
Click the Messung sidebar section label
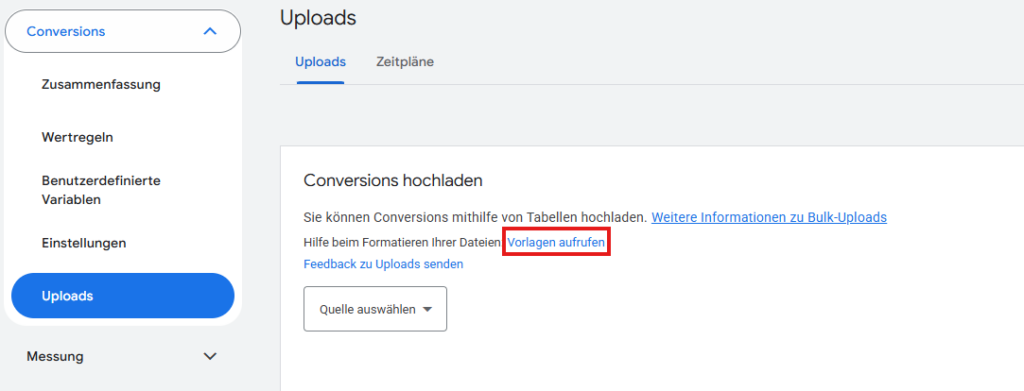click(x=55, y=356)
